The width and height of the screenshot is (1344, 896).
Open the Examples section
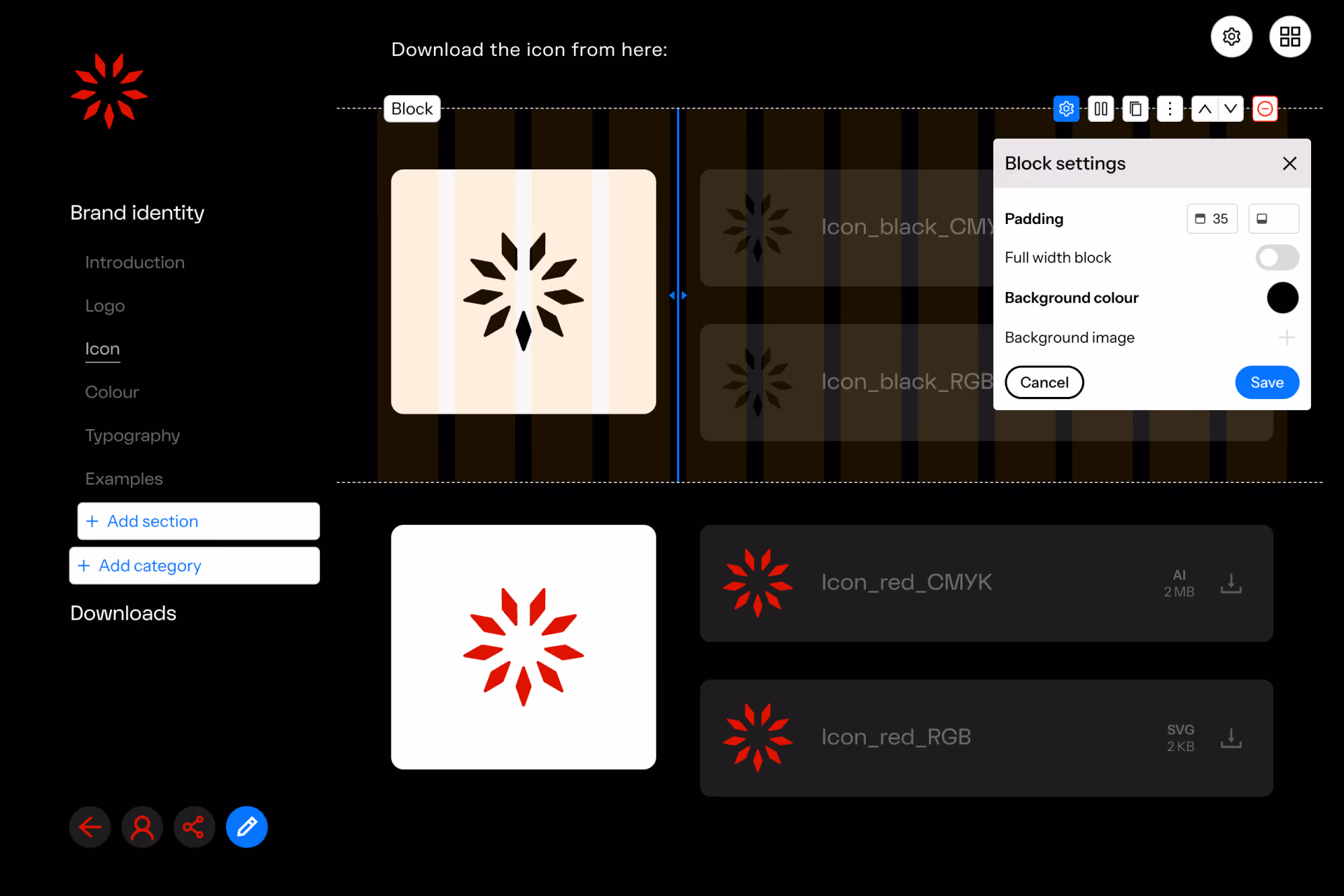[x=124, y=479]
